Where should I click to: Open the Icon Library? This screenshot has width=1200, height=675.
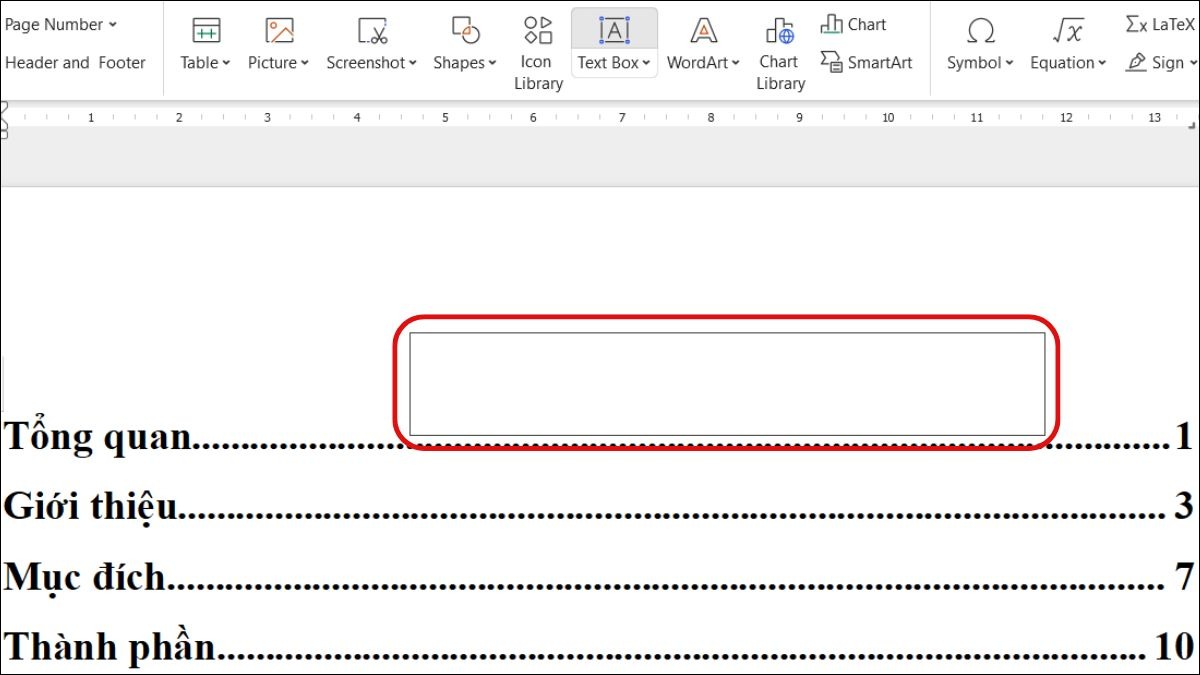pos(538,52)
